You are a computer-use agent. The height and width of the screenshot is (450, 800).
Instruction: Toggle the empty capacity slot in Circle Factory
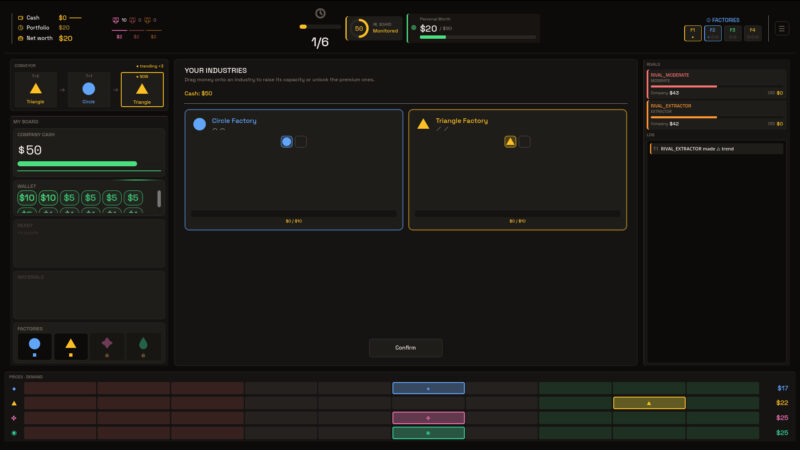(301, 142)
